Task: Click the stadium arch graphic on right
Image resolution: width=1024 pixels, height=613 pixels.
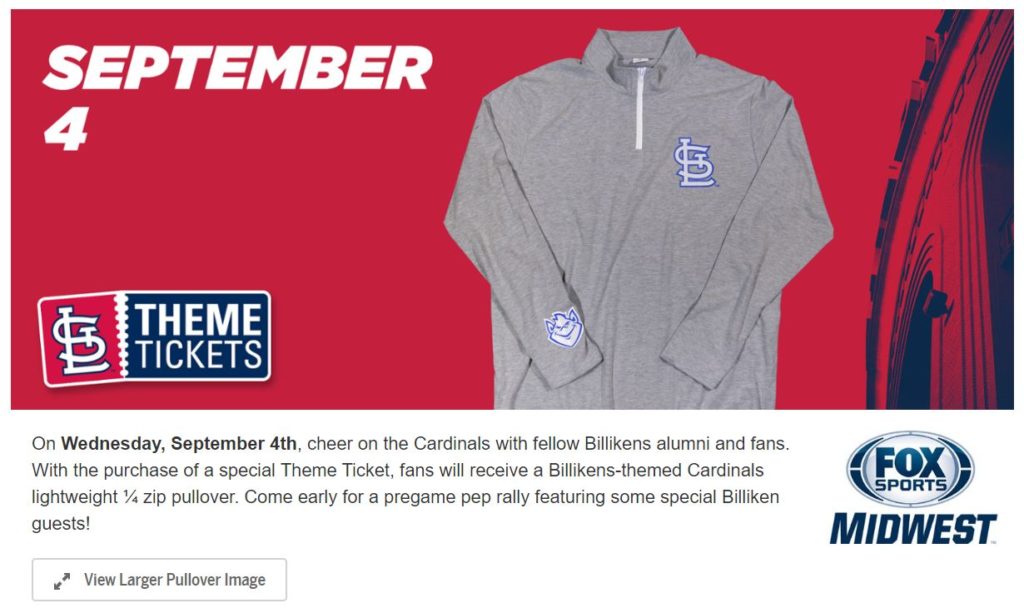Action: point(940,209)
